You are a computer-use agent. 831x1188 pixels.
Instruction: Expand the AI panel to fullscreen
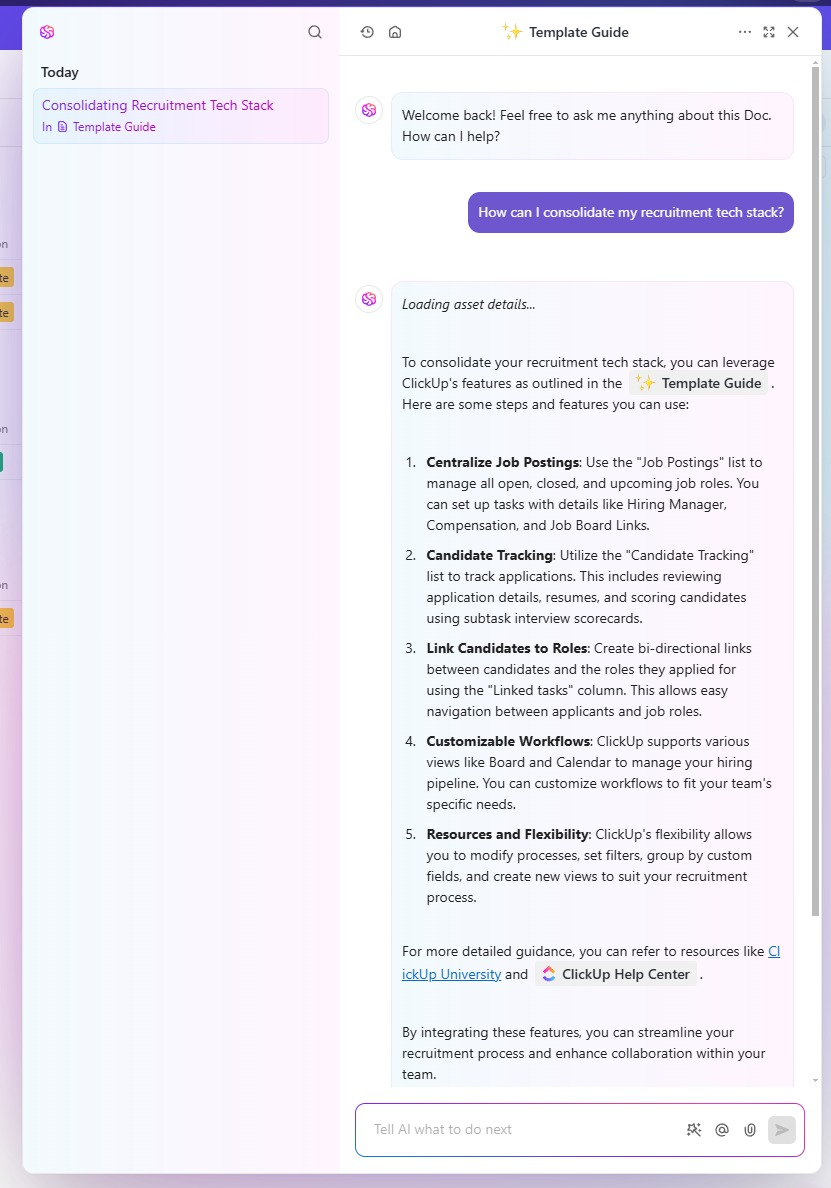pyautogui.click(x=769, y=32)
